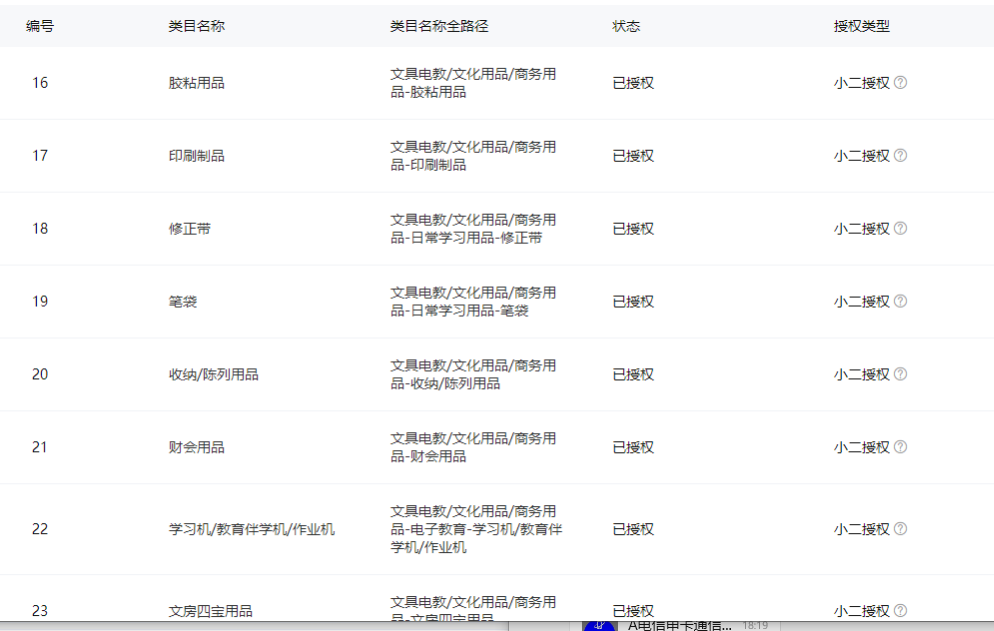994x631 pixels.
Task: Select the full path ending in 日常学习用品-笔袋
Action: point(473,302)
